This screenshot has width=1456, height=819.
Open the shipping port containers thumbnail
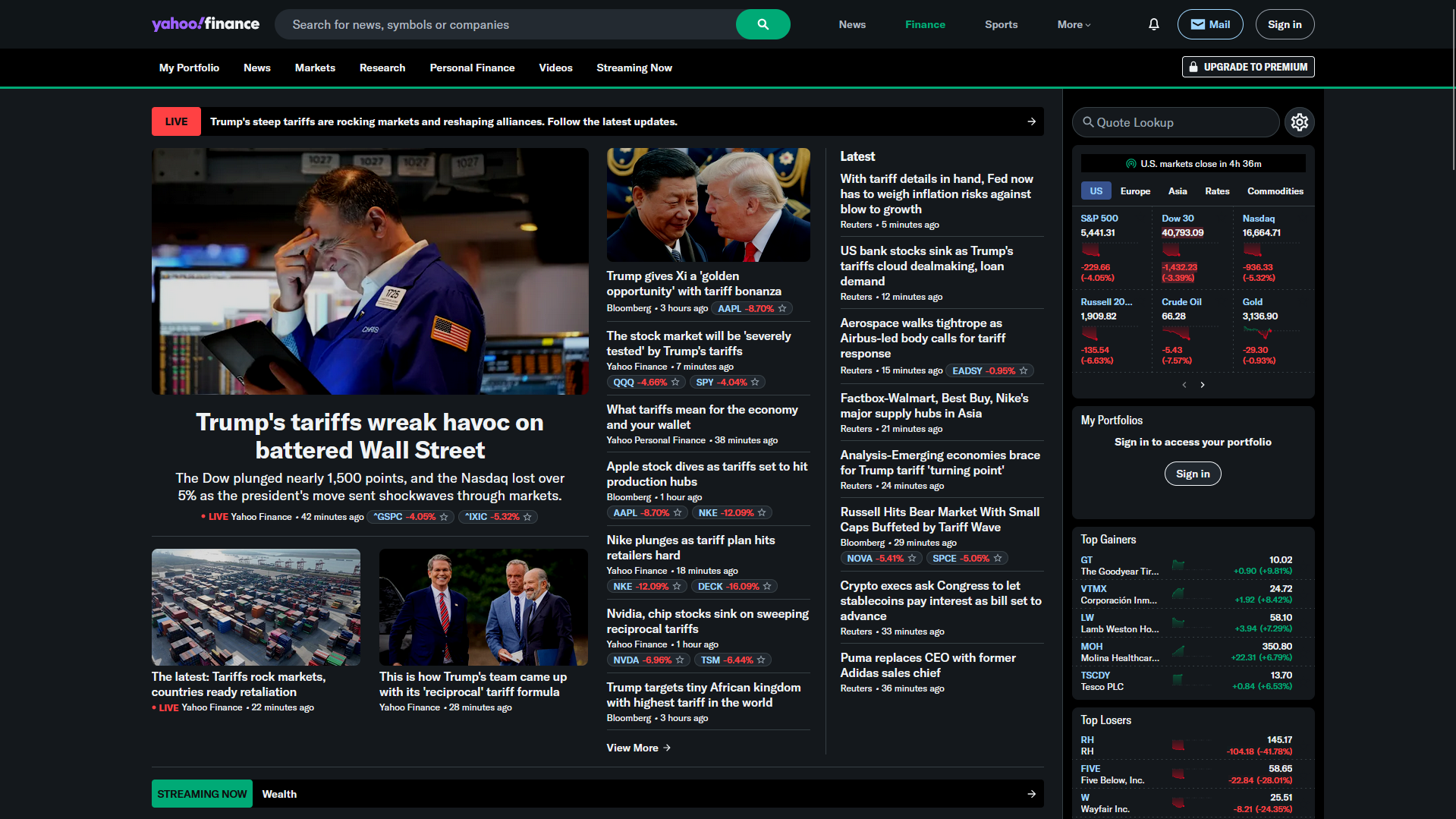coord(256,607)
